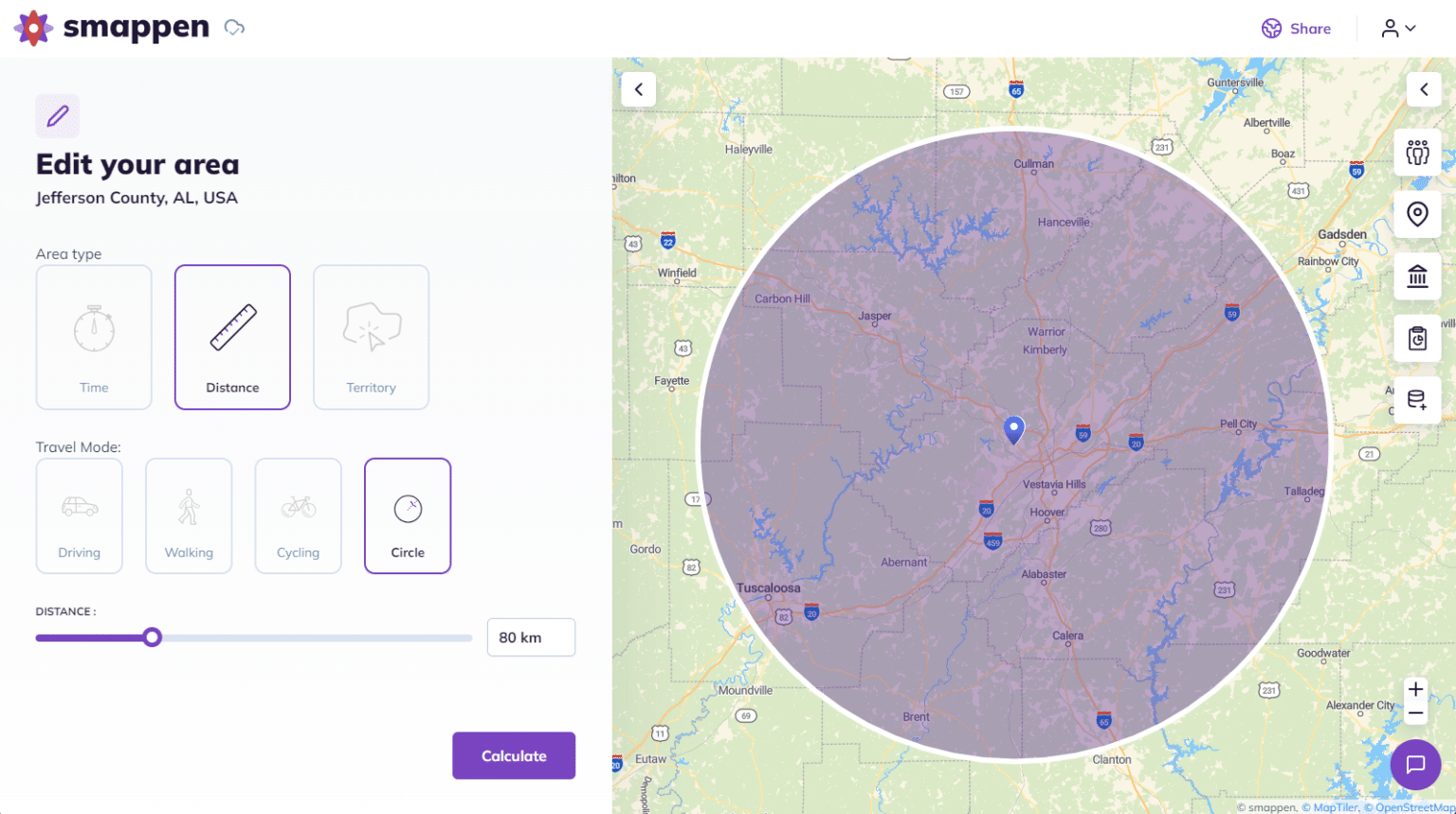Zoom in on the map
Viewport: 1456px width, 814px height.
click(x=1415, y=689)
